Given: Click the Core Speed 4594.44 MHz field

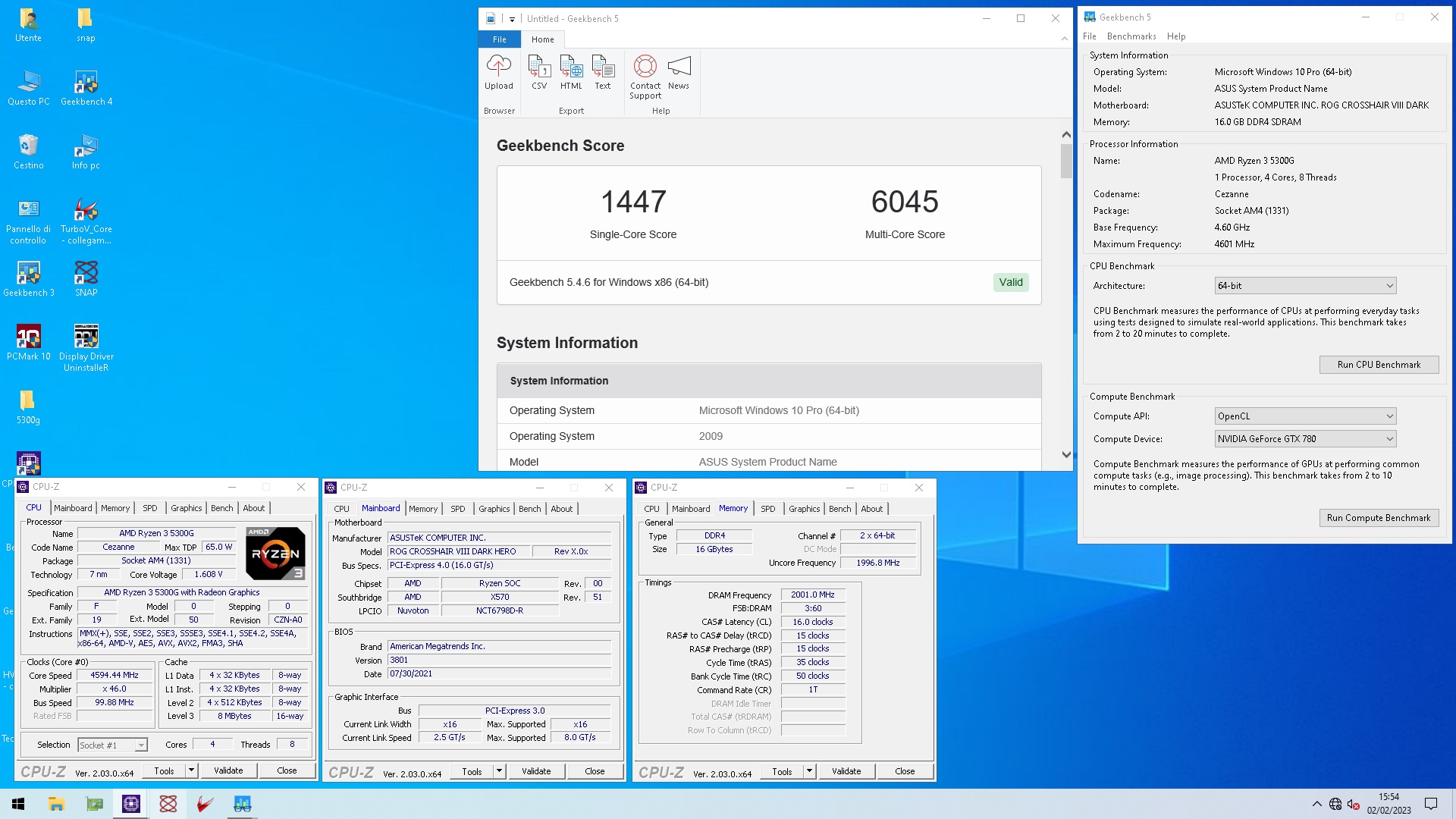Looking at the screenshot, I should click(115, 675).
